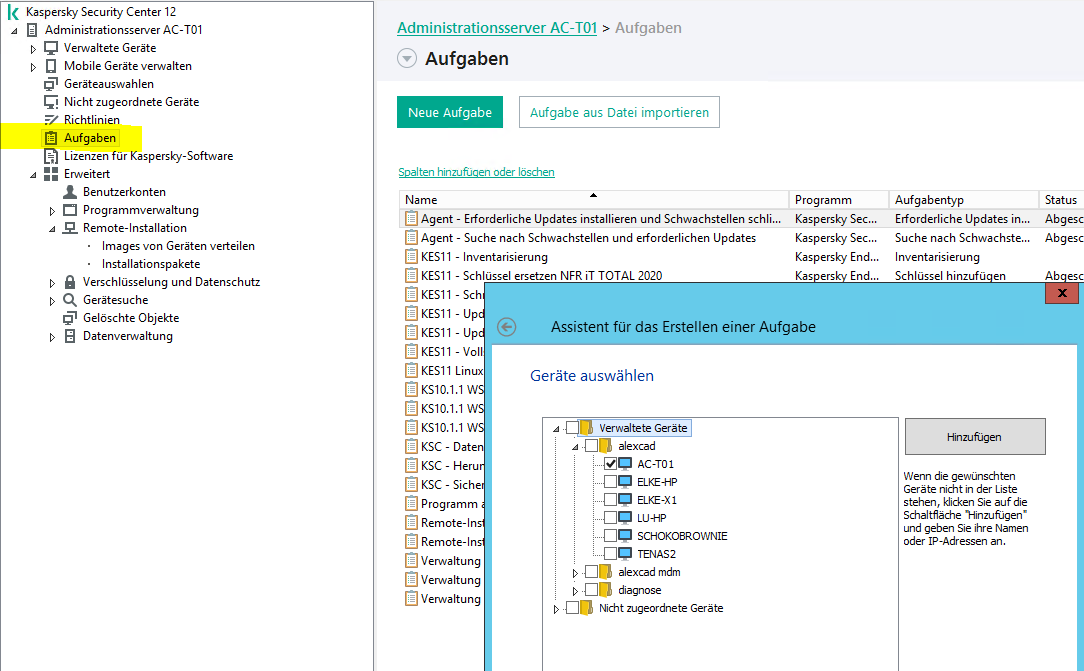Viewport: 1084px width, 671px height.
Task: Select the 'Agent - Suche nach Schwachstellen' task row
Action: 741,238
